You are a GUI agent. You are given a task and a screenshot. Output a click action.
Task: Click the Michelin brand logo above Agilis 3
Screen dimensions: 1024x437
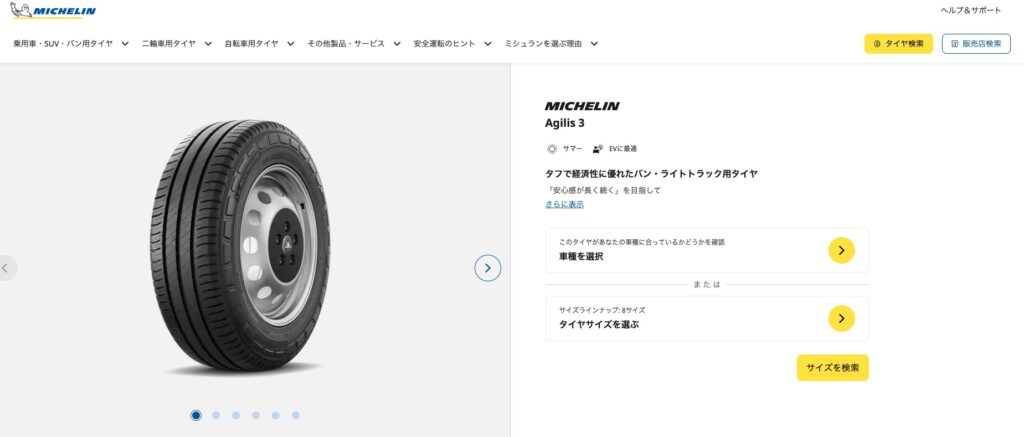[582, 106]
